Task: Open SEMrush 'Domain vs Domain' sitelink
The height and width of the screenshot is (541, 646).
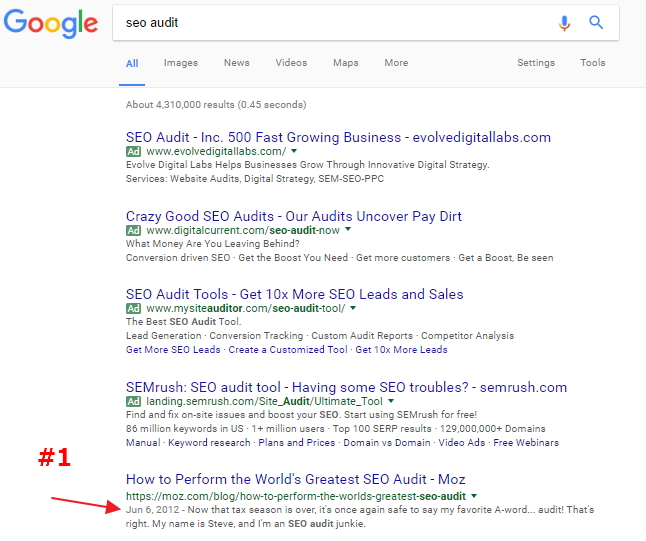Action: 387,443
